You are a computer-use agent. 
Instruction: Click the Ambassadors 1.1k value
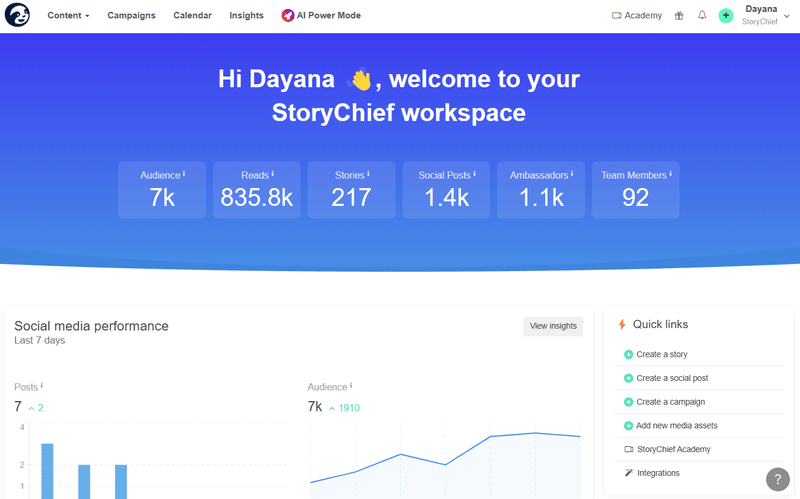pyautogui.click(x=541, y=197)
